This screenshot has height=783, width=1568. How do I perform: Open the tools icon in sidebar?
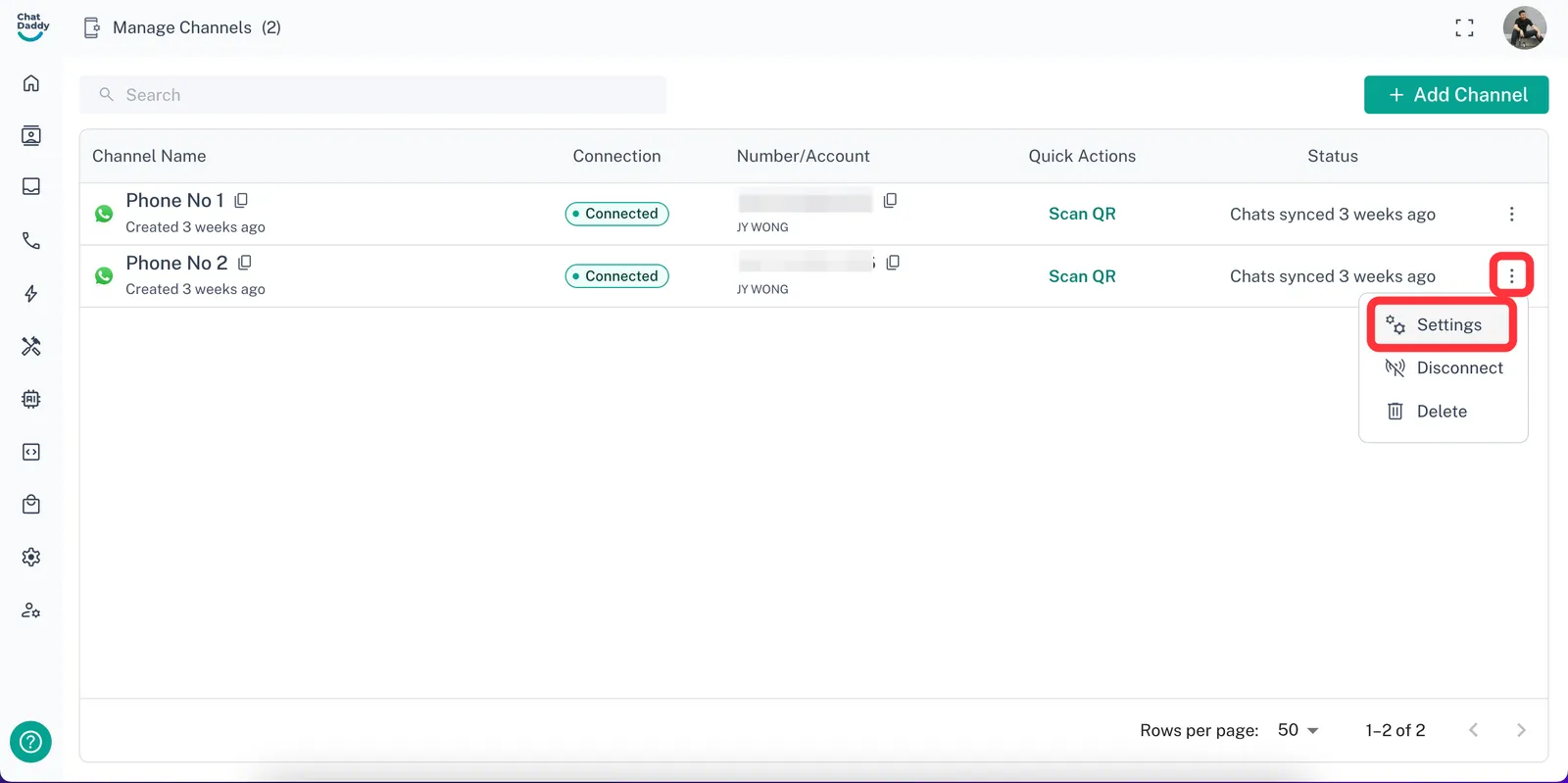point(31,346)
